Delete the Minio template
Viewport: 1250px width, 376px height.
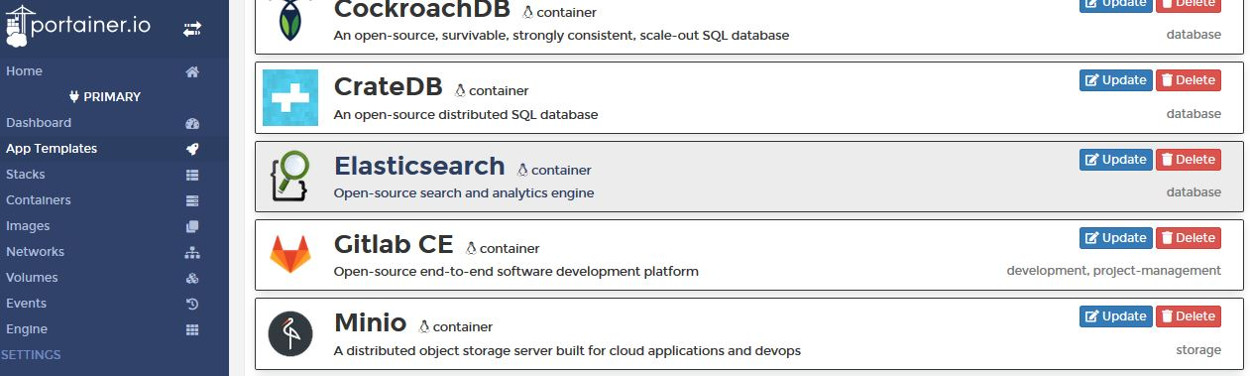[1188, 316]
